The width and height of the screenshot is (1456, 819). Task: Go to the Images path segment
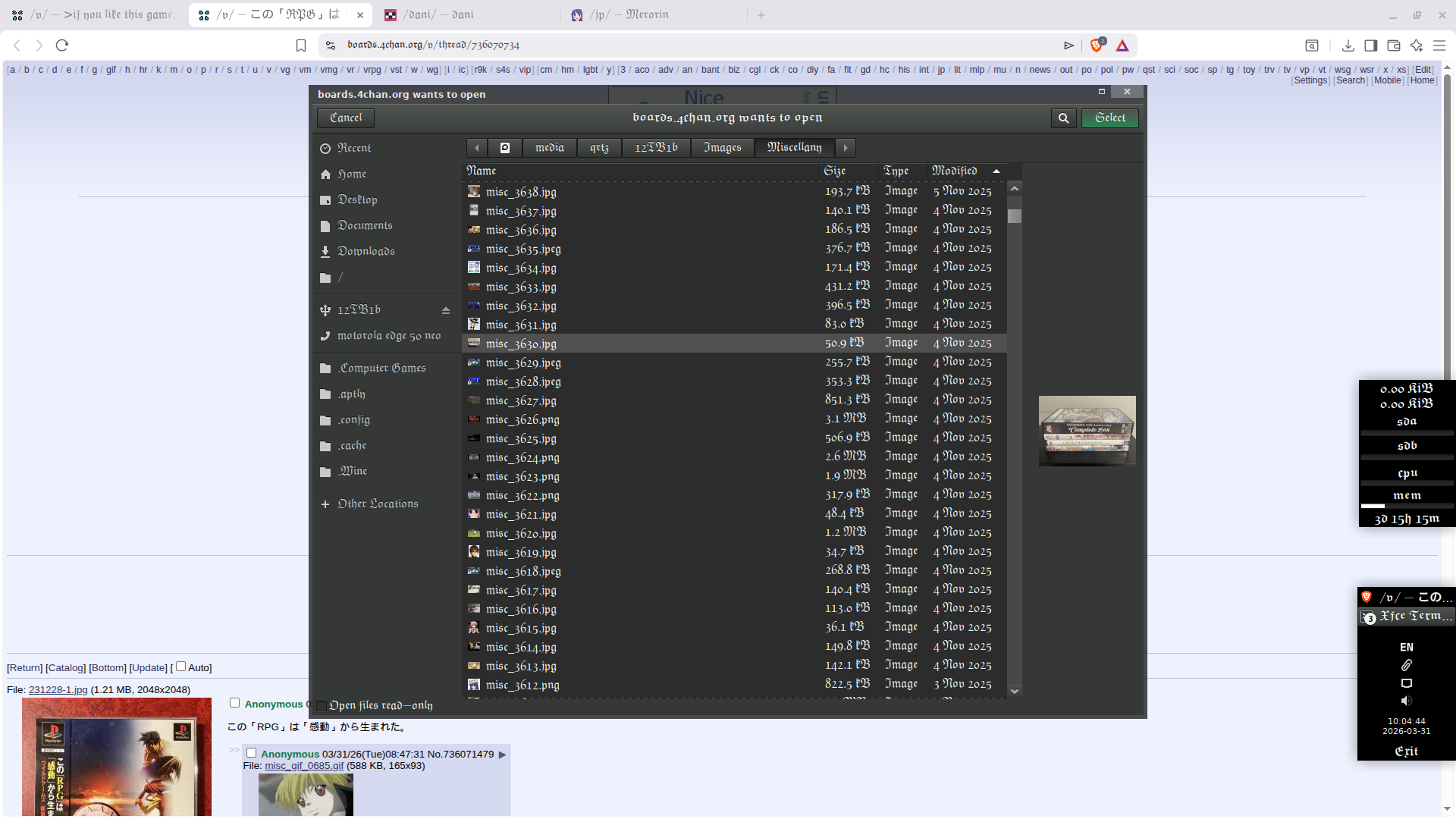click(722, 148)
